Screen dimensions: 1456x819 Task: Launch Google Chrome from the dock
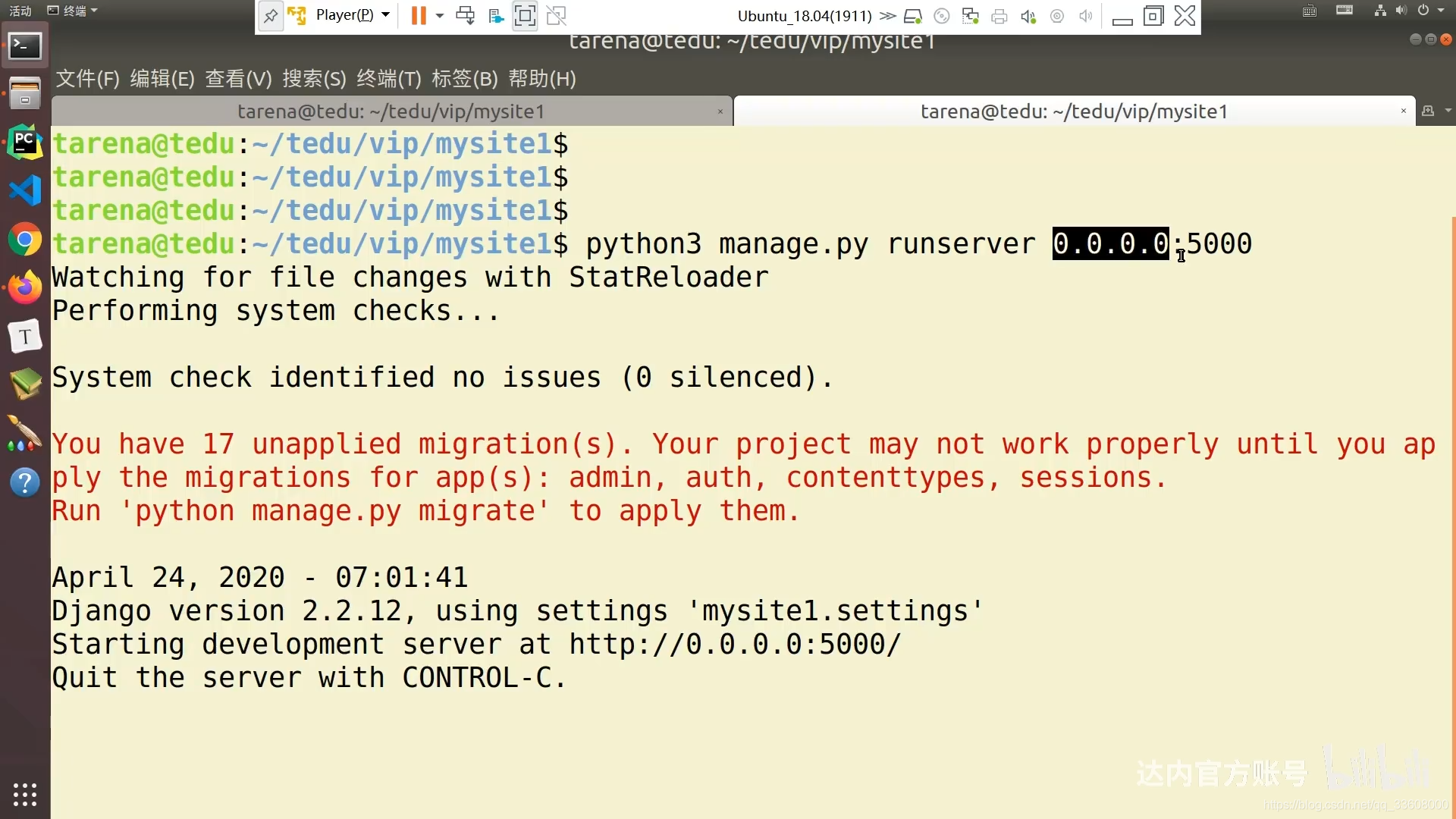24,240
